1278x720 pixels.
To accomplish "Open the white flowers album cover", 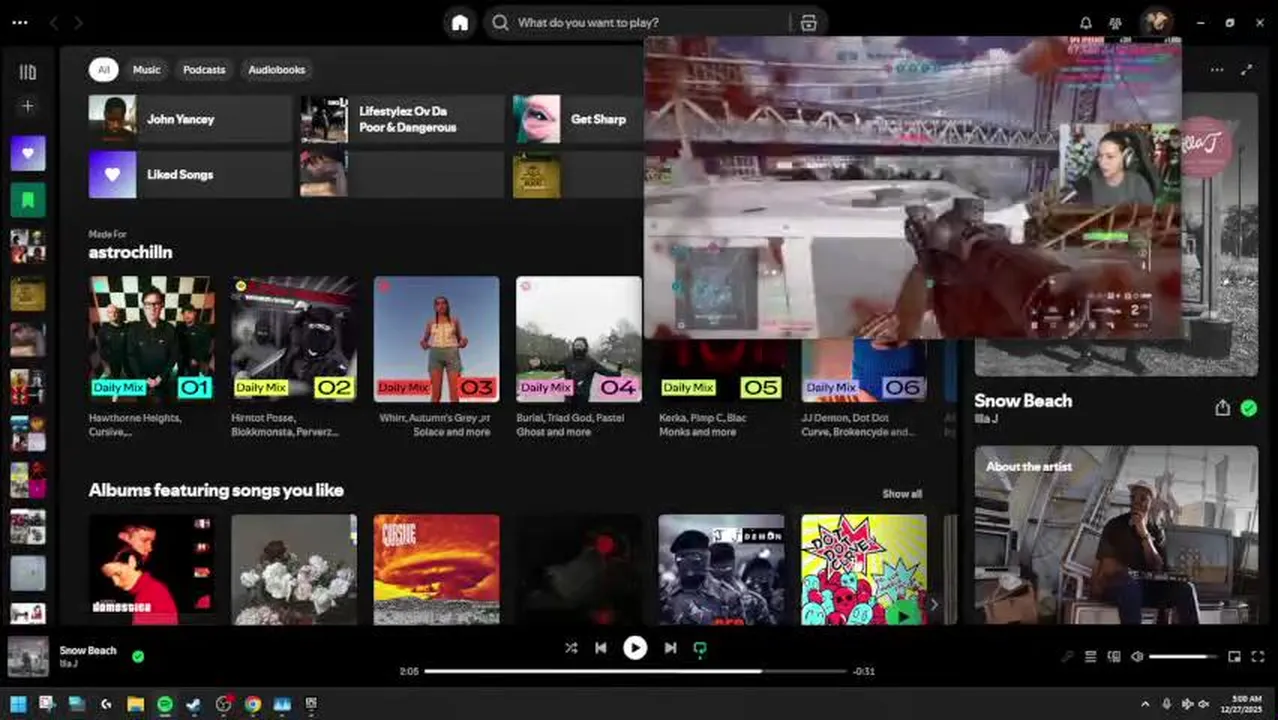I will pos(294,570).
